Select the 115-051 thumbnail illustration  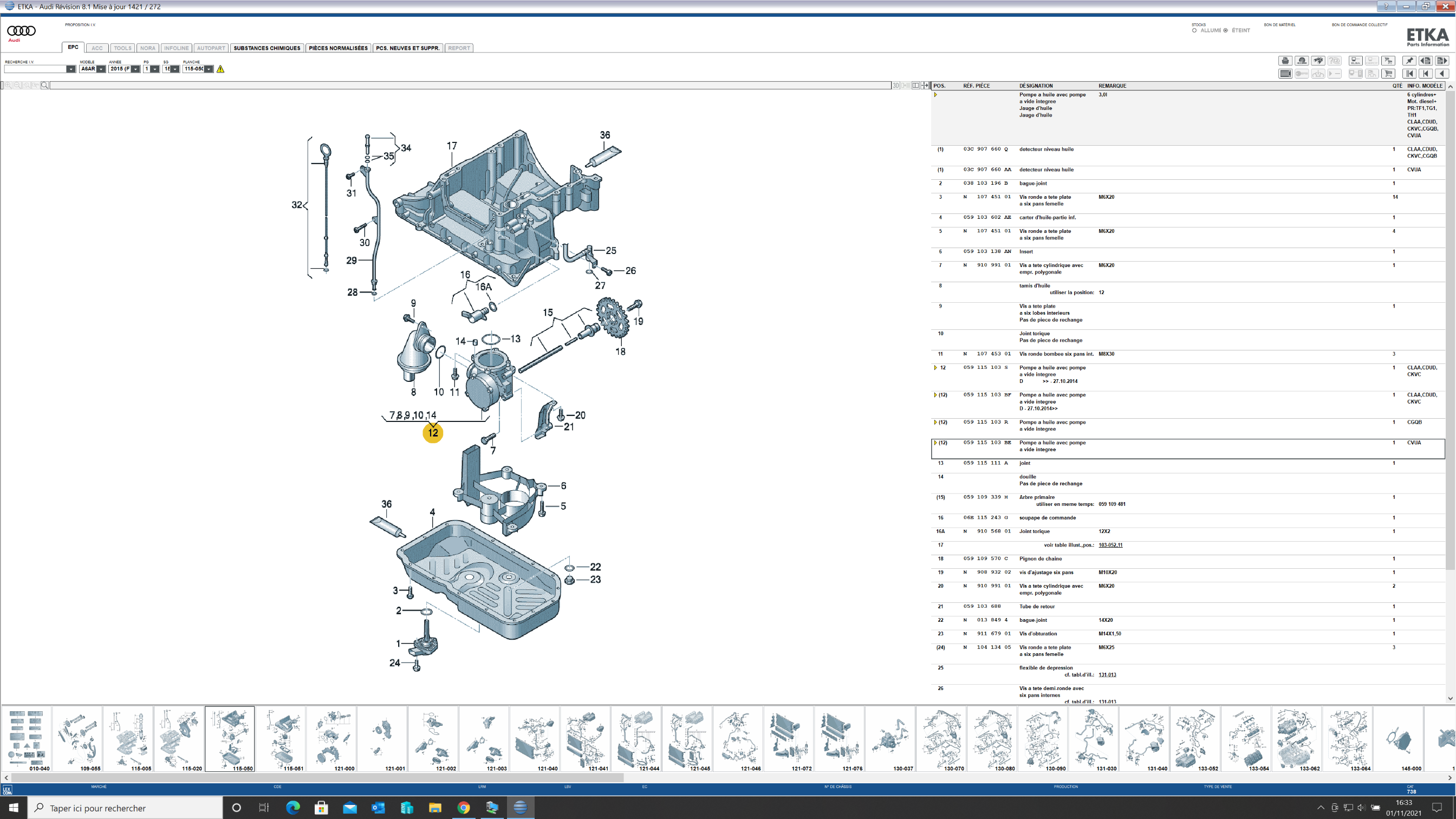coord(281,738)
